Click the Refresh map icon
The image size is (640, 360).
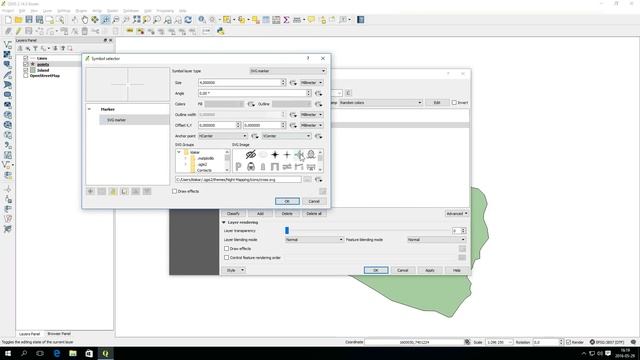tap(188, 20)
